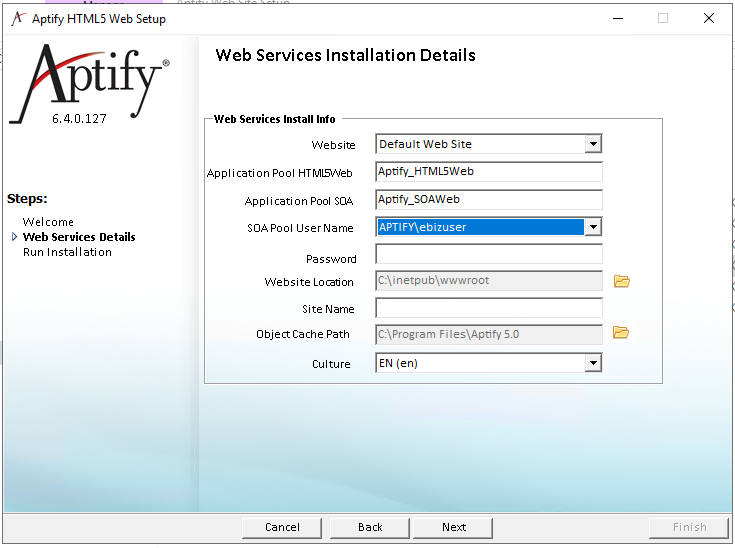Open the Website dropdown arrow

tap(593, 144)
